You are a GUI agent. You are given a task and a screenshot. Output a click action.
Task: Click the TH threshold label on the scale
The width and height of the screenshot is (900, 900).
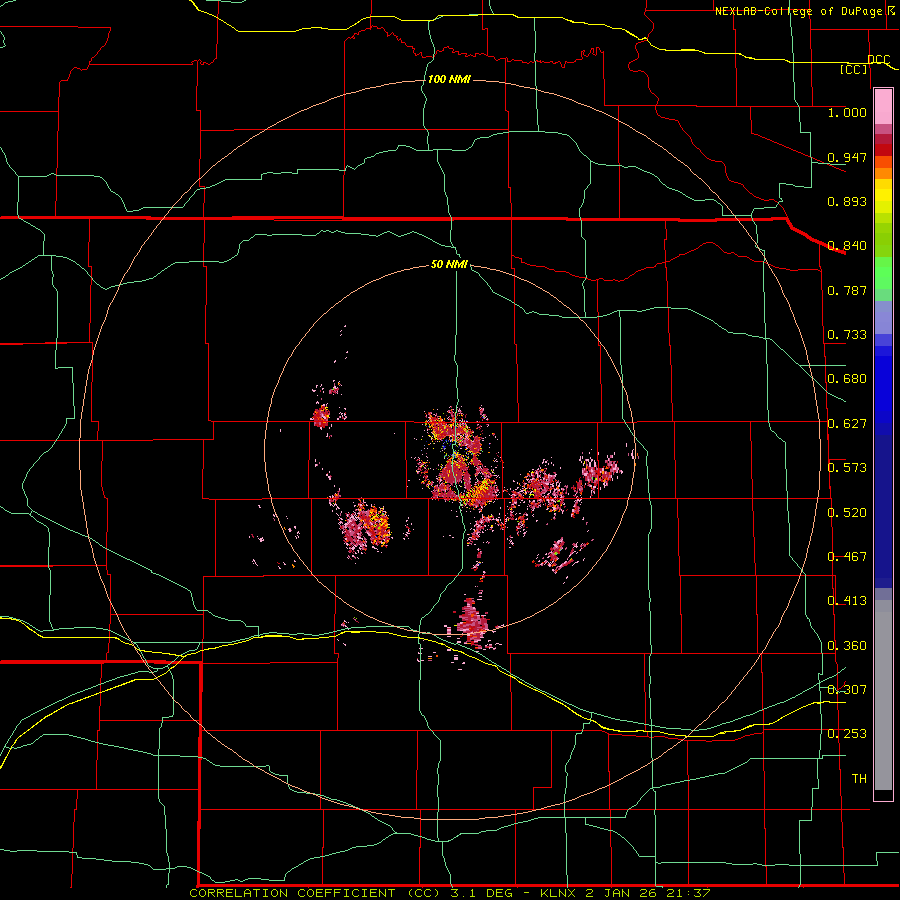point(859,778)
